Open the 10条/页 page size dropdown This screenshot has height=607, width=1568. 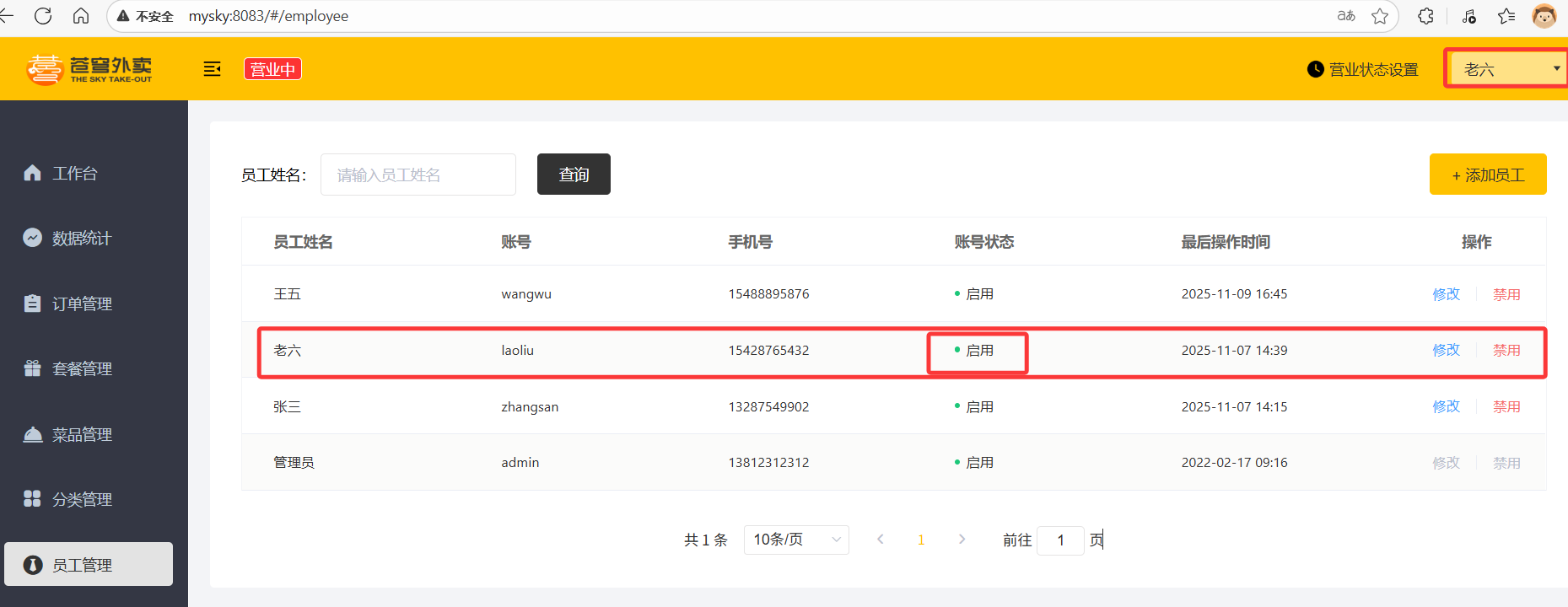(796, 540)
